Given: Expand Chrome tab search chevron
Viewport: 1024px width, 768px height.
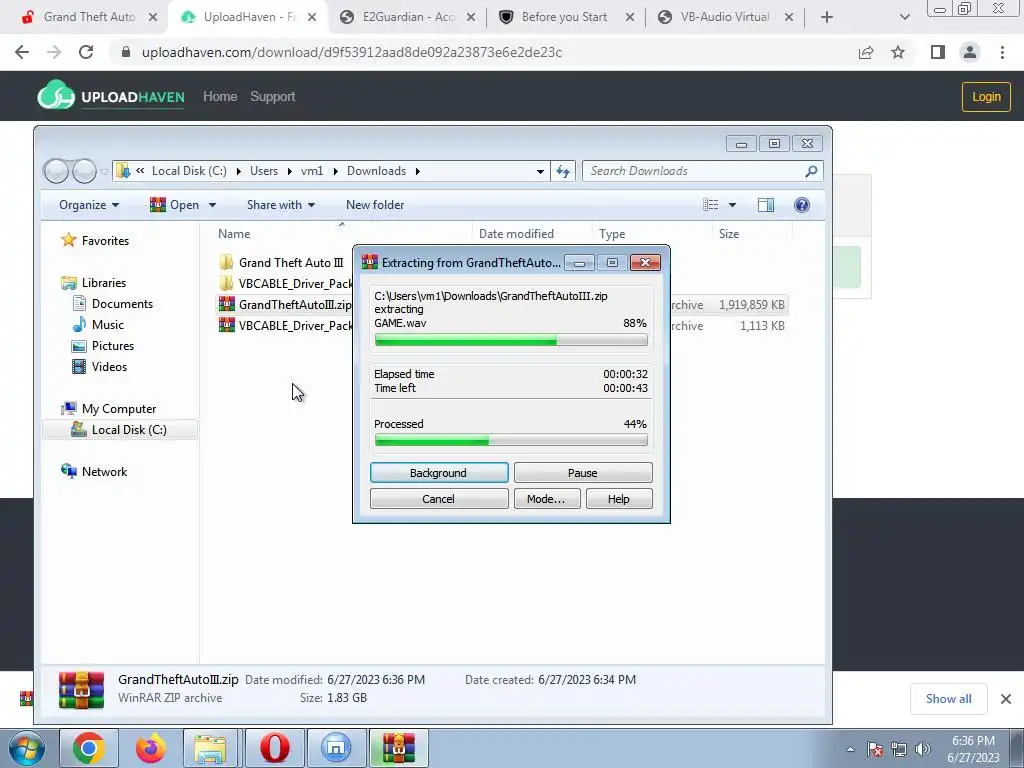Looking at the screenshot, I should (x=904, y=17).
